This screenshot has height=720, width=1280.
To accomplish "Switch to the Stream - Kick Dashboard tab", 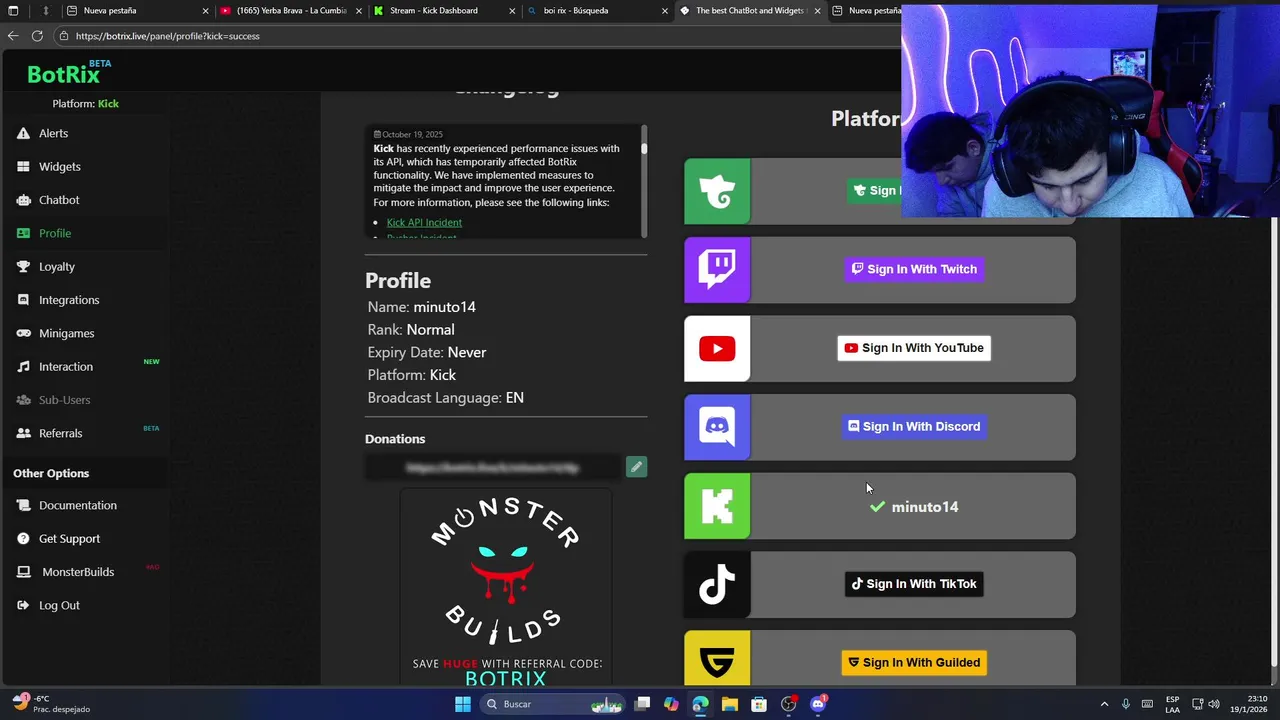I will click(443, 11).
